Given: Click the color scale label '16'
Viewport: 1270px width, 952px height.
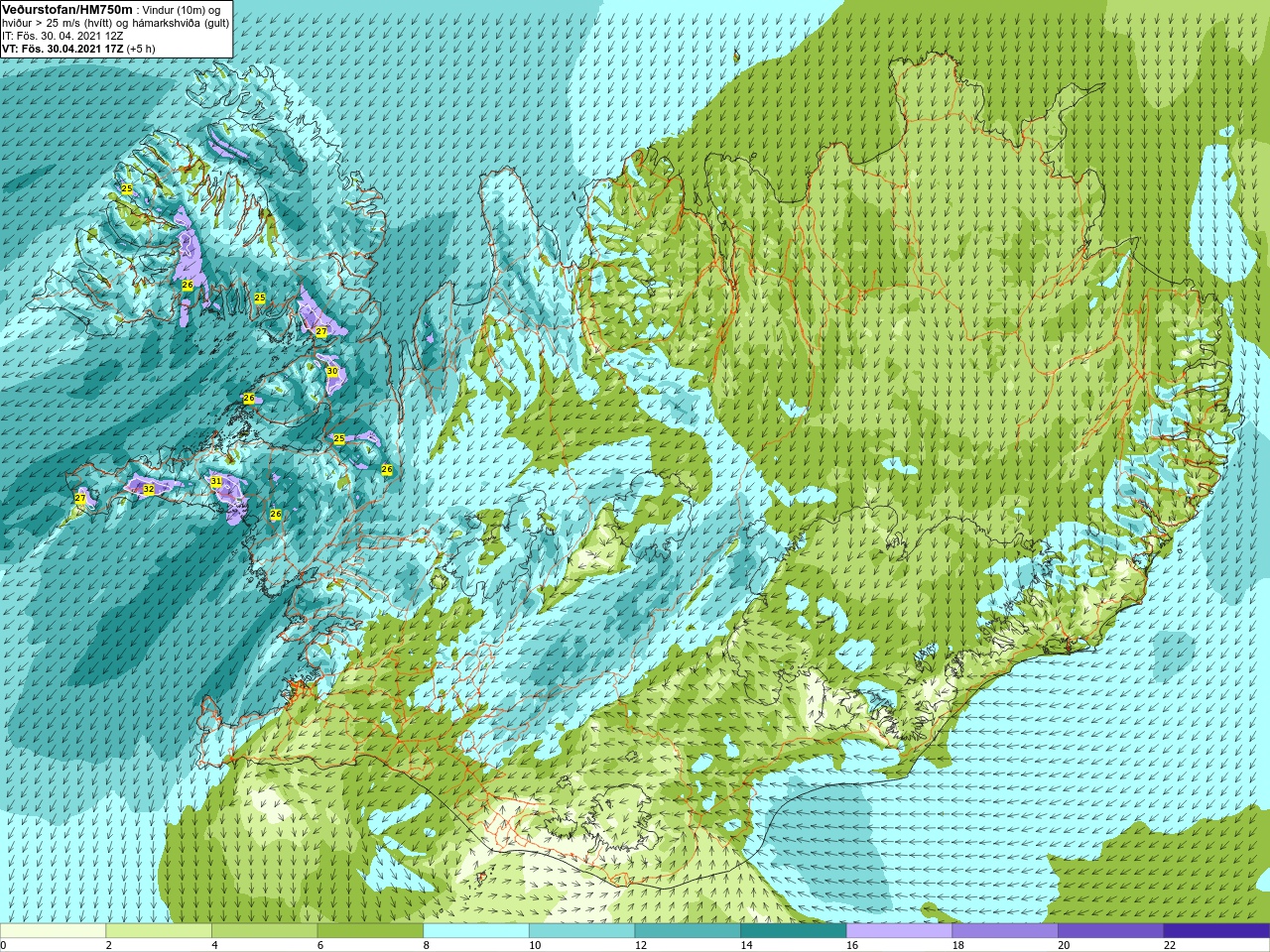Looking at the screenshot, I should click(x=852, y=945).
